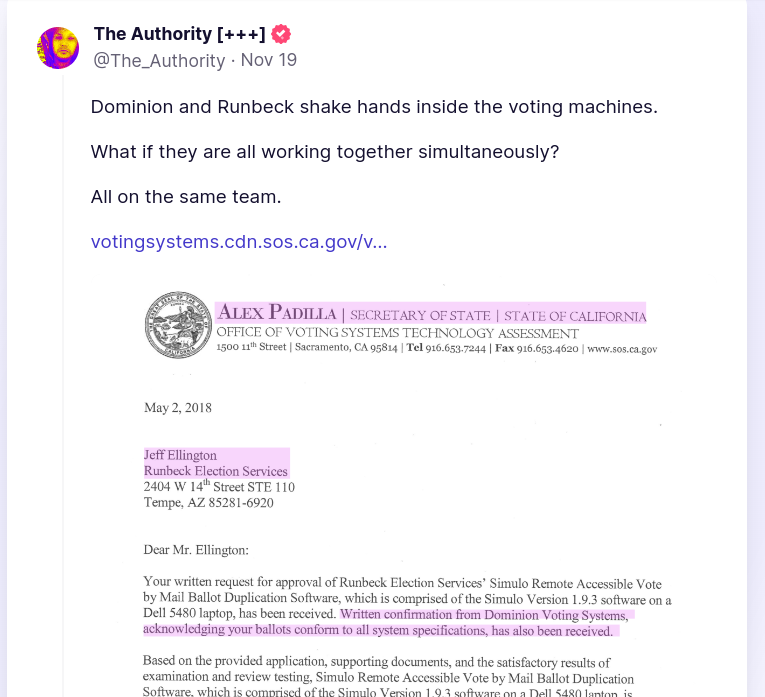
Task: Click the red verified badge
Action: point(281,34)
